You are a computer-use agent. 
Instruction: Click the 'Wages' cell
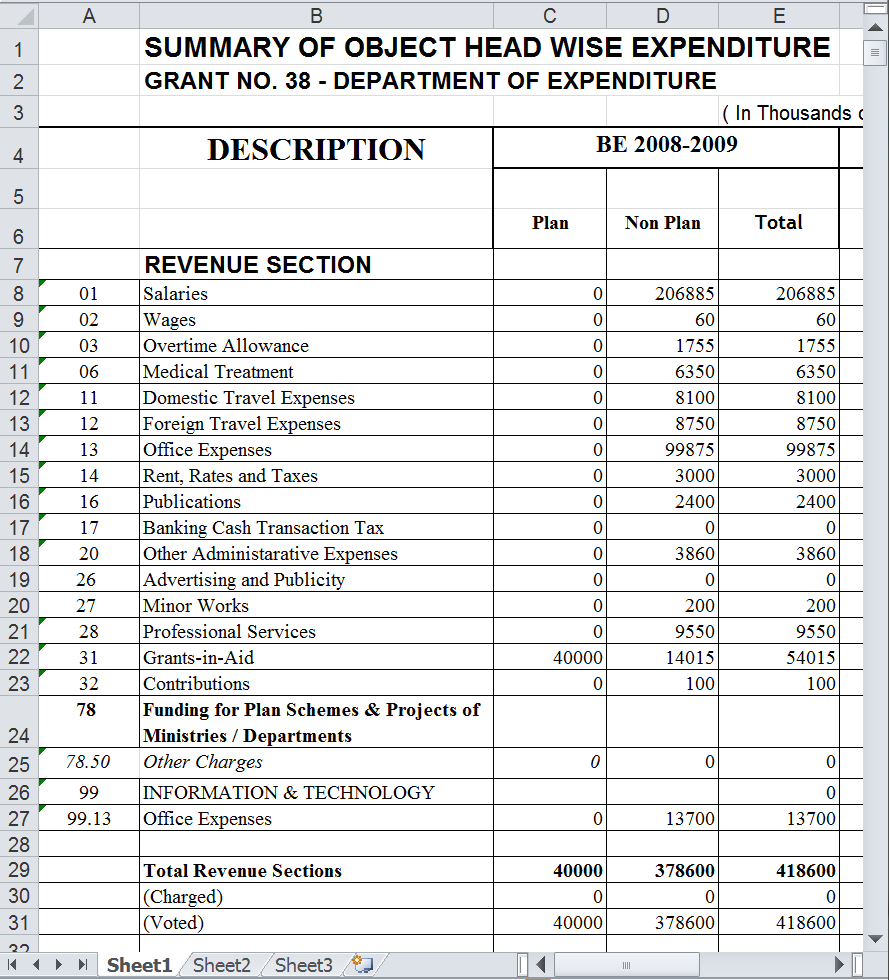point(316,319)
